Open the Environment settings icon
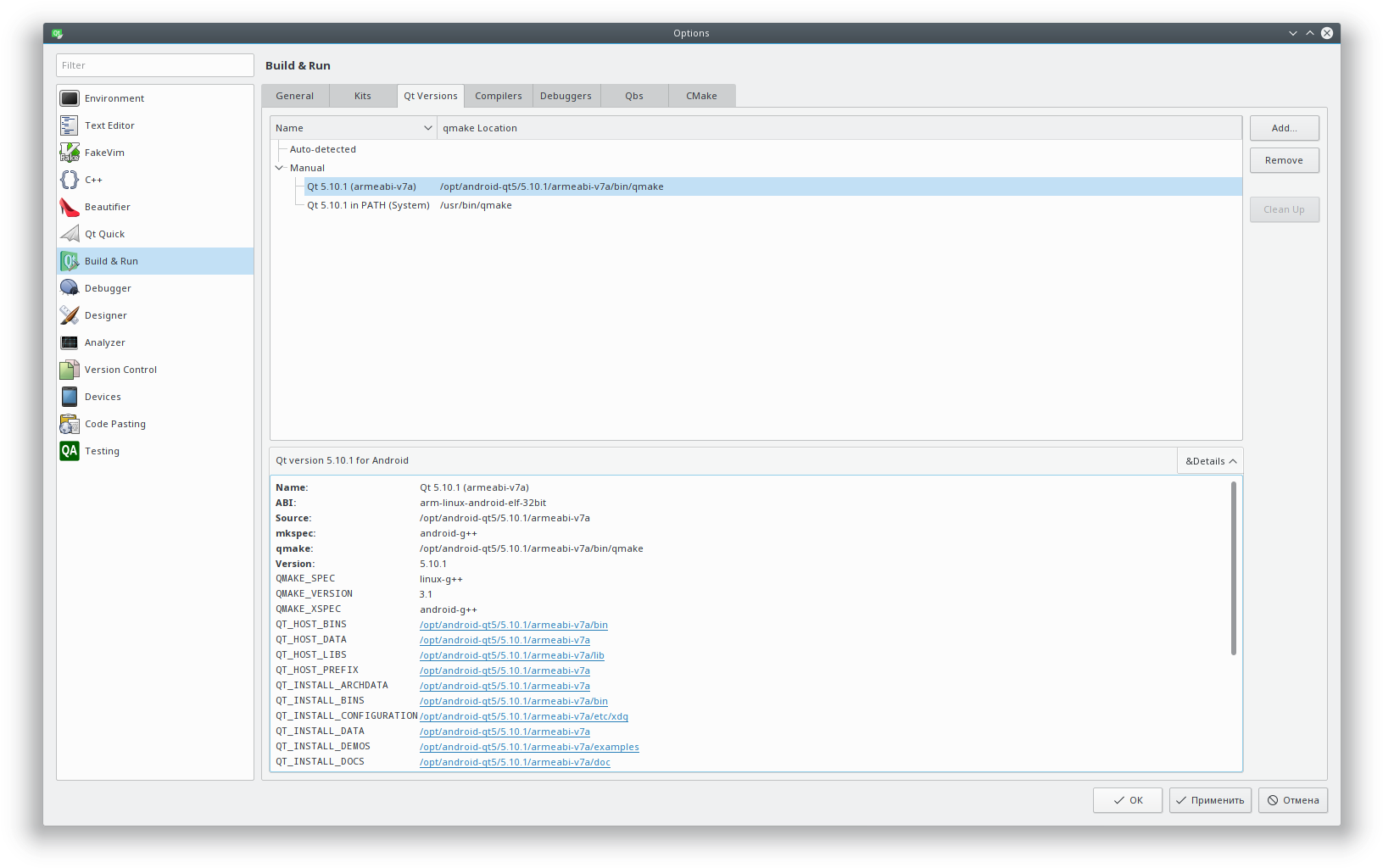This screenshot has height=868, width=1383. tap(70, 98)
